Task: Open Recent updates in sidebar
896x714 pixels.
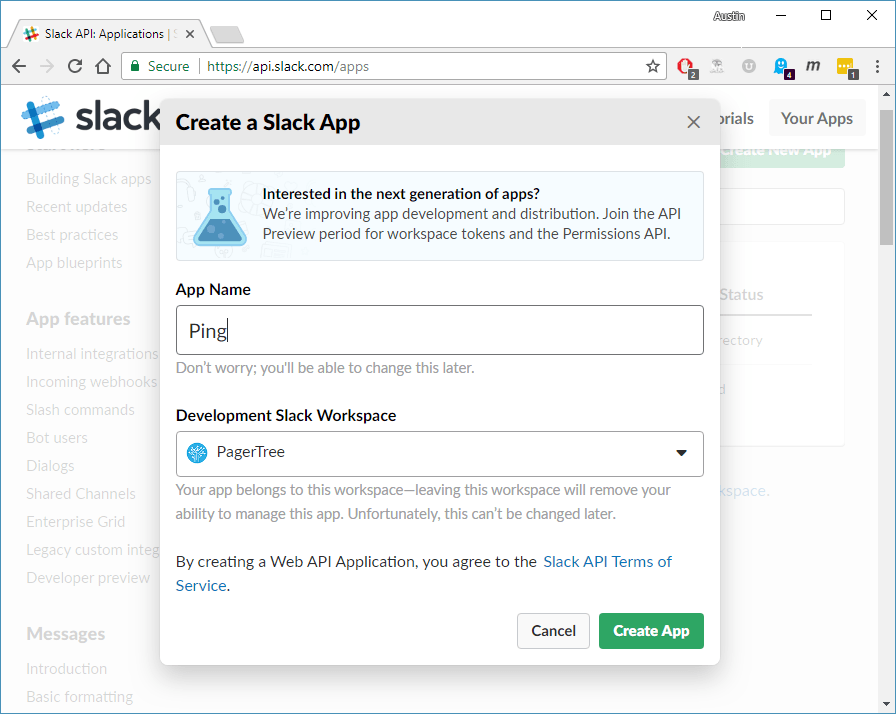Action: pyautogui.click(x=77, y=207)
